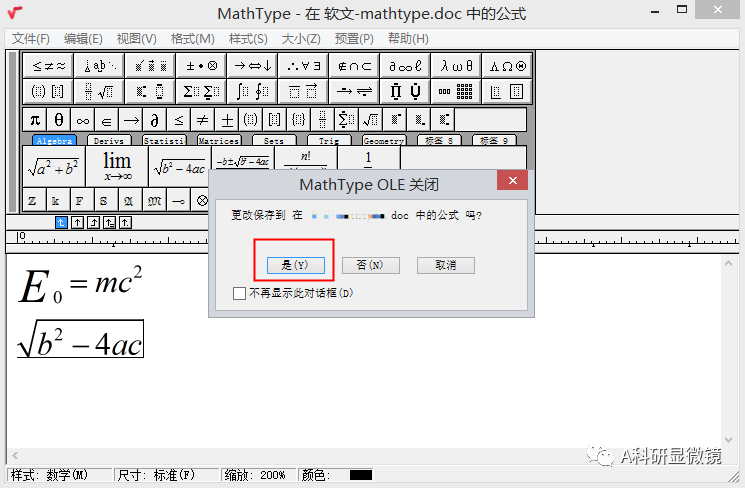This screenshot has width=745, height=488.
Task: Open the 样式(S) menu
Action: (x=248, y=38)
